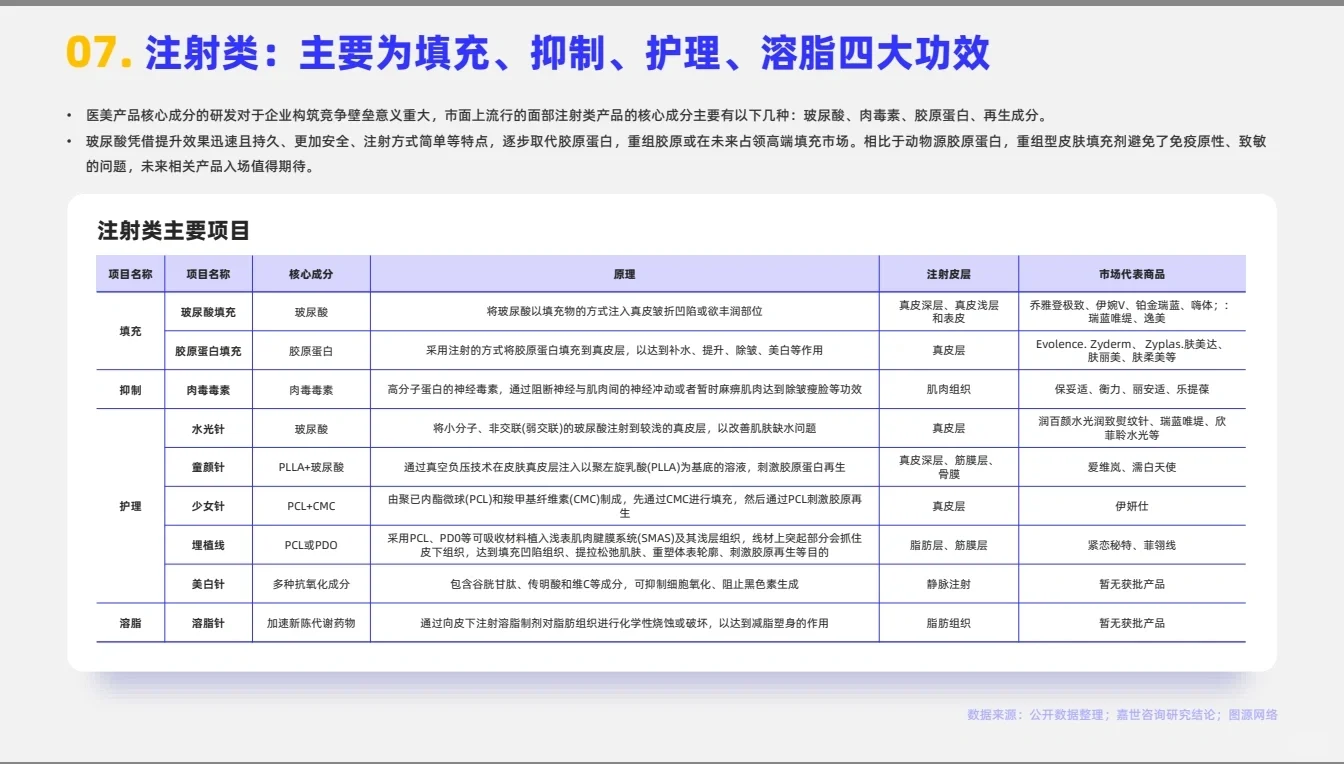
Task: Select the "填充" category cell
Action: (x=130, y=330)
